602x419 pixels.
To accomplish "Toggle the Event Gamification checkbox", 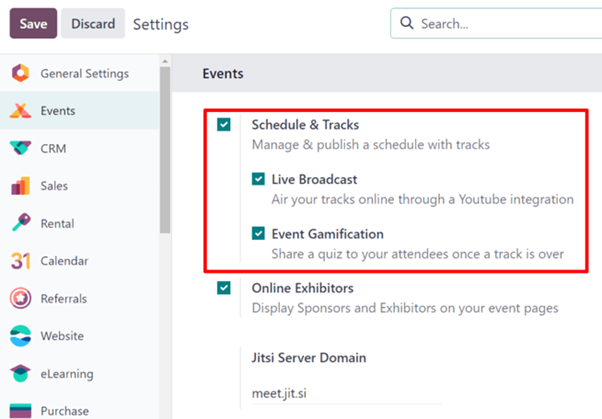I will [x=258, y=234].
